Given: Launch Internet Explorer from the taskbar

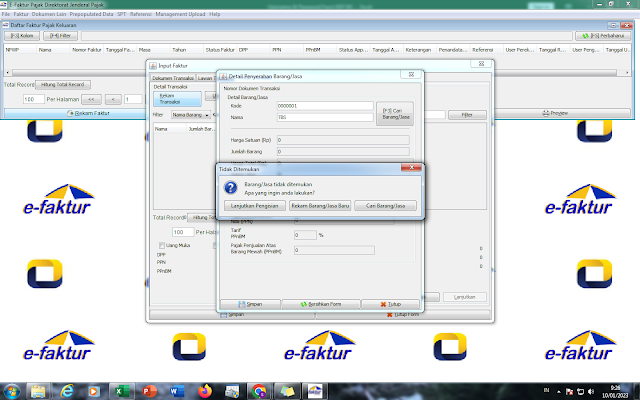Looking at the screenshot, I should click(x=67, y=391).
